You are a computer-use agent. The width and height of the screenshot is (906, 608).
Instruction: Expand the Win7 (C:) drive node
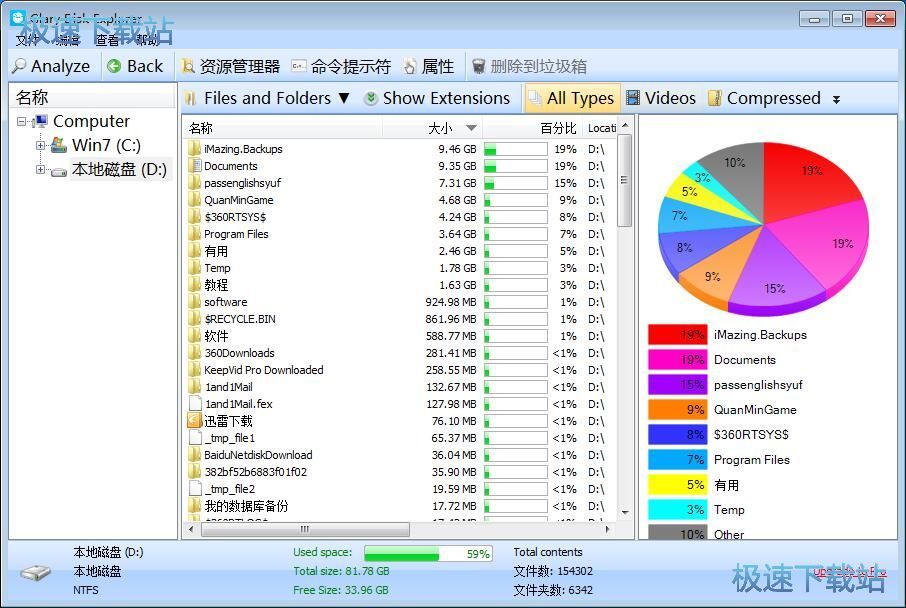[40, 145]
